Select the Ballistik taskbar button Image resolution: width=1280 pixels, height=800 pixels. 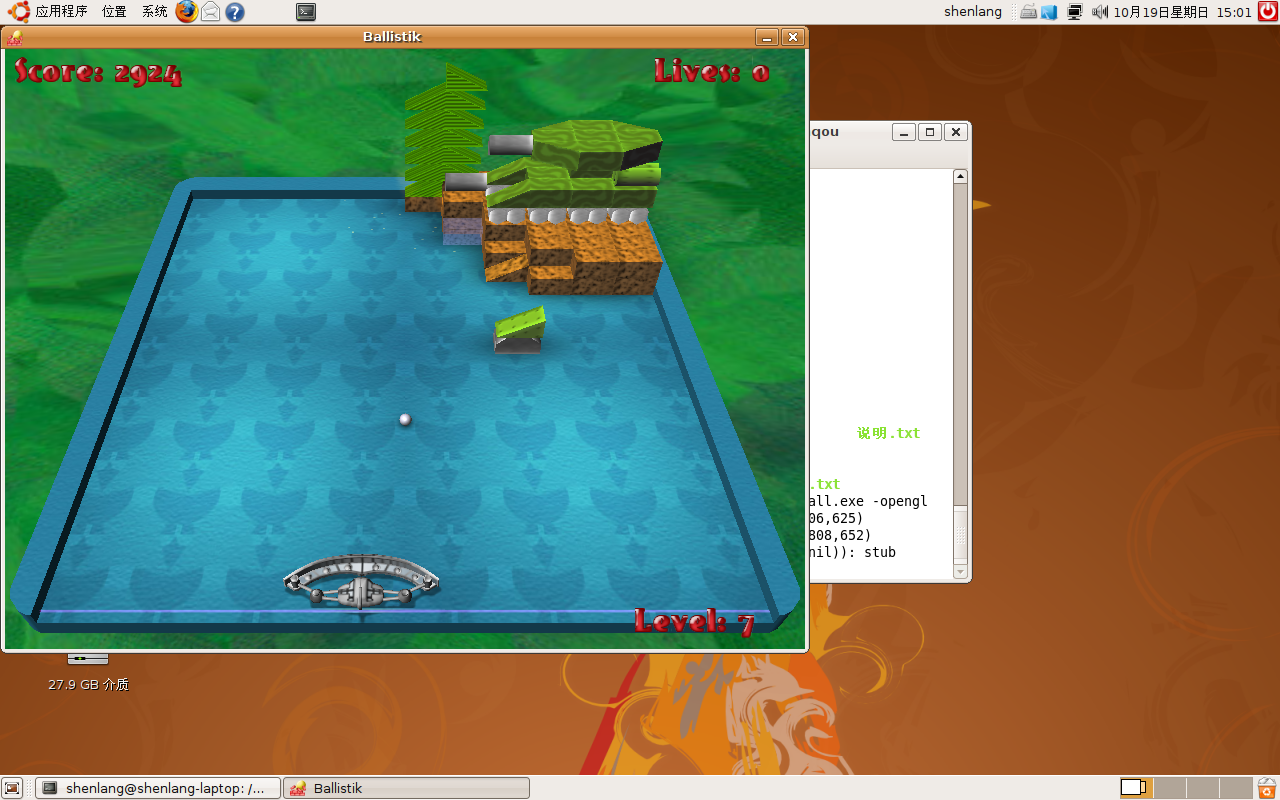(x=406, y=788)
